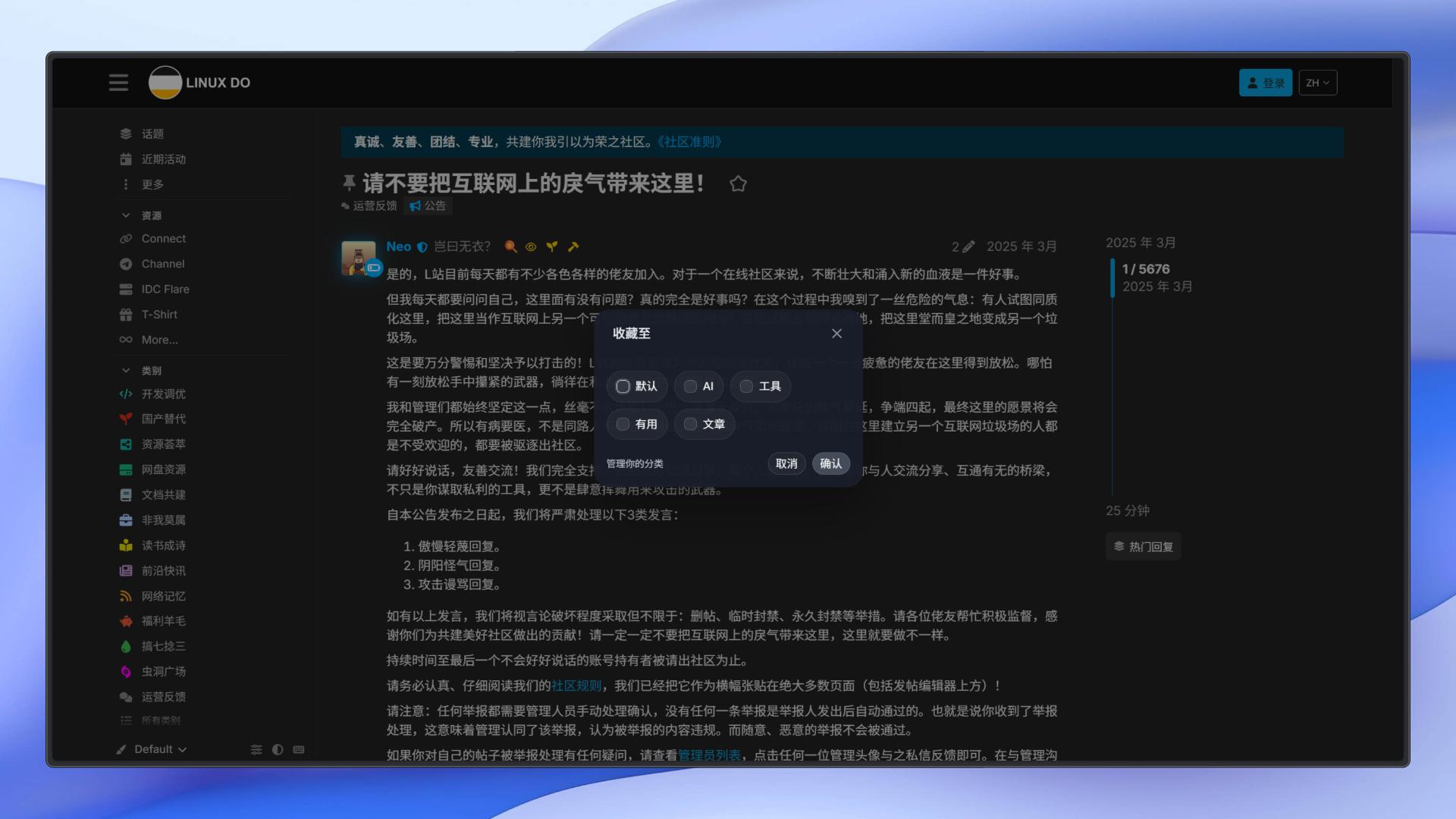Click the 登录 login button
This screenshot has height=819, width=1456.
coord(1266,83)
